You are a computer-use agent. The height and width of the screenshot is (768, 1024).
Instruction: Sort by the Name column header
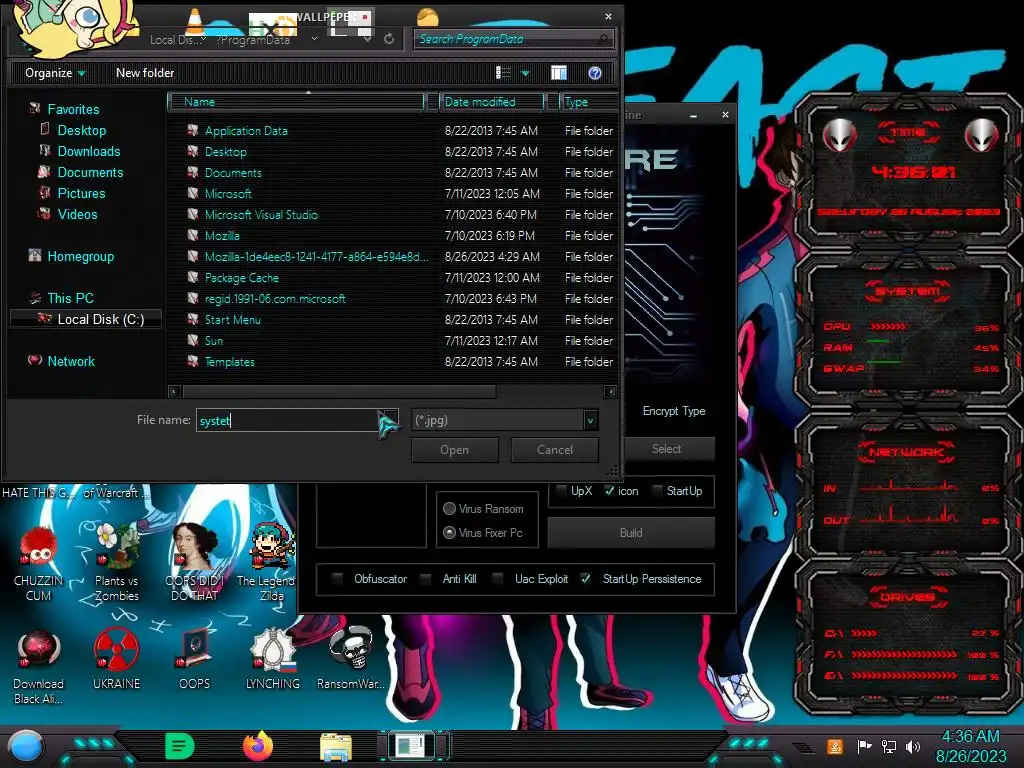(296, 102)
